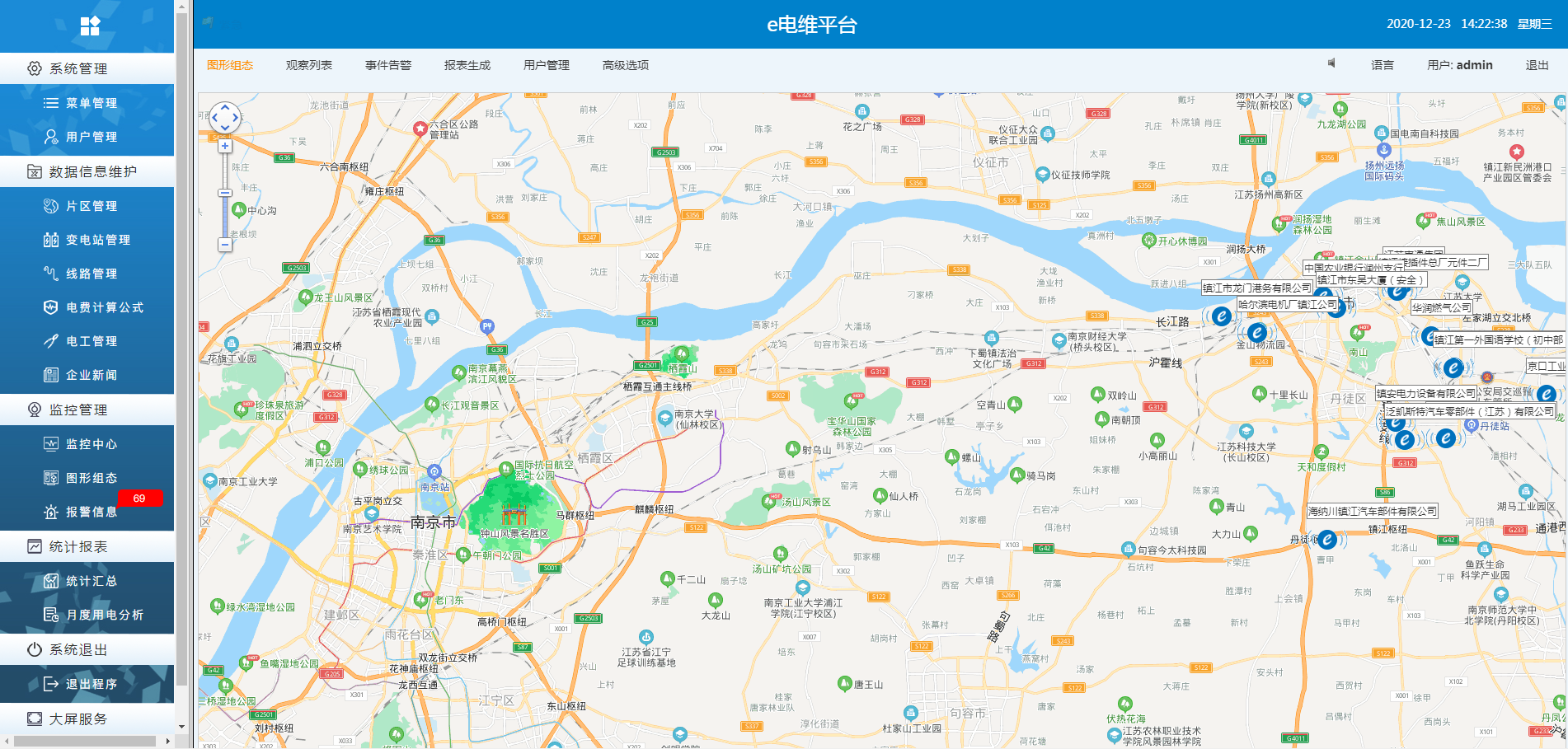Viewport: 1568px width, 749px height.
Task: Switch to the 观察列表 top tab
Action: tap(309, 65)
